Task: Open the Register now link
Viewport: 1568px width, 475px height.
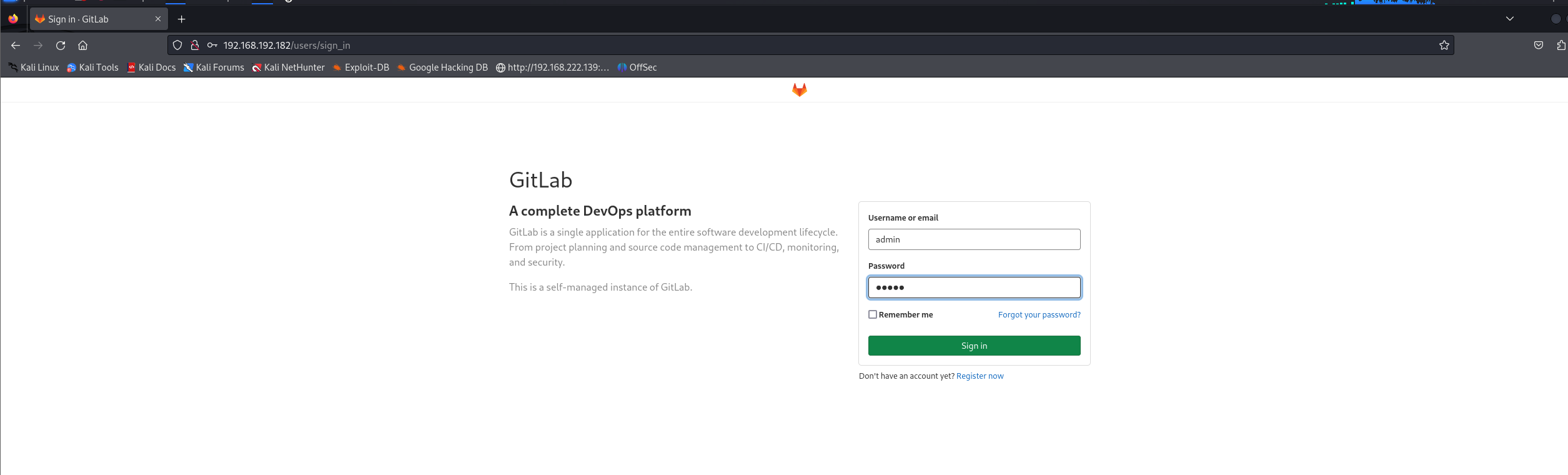Action: coord(980,376)
